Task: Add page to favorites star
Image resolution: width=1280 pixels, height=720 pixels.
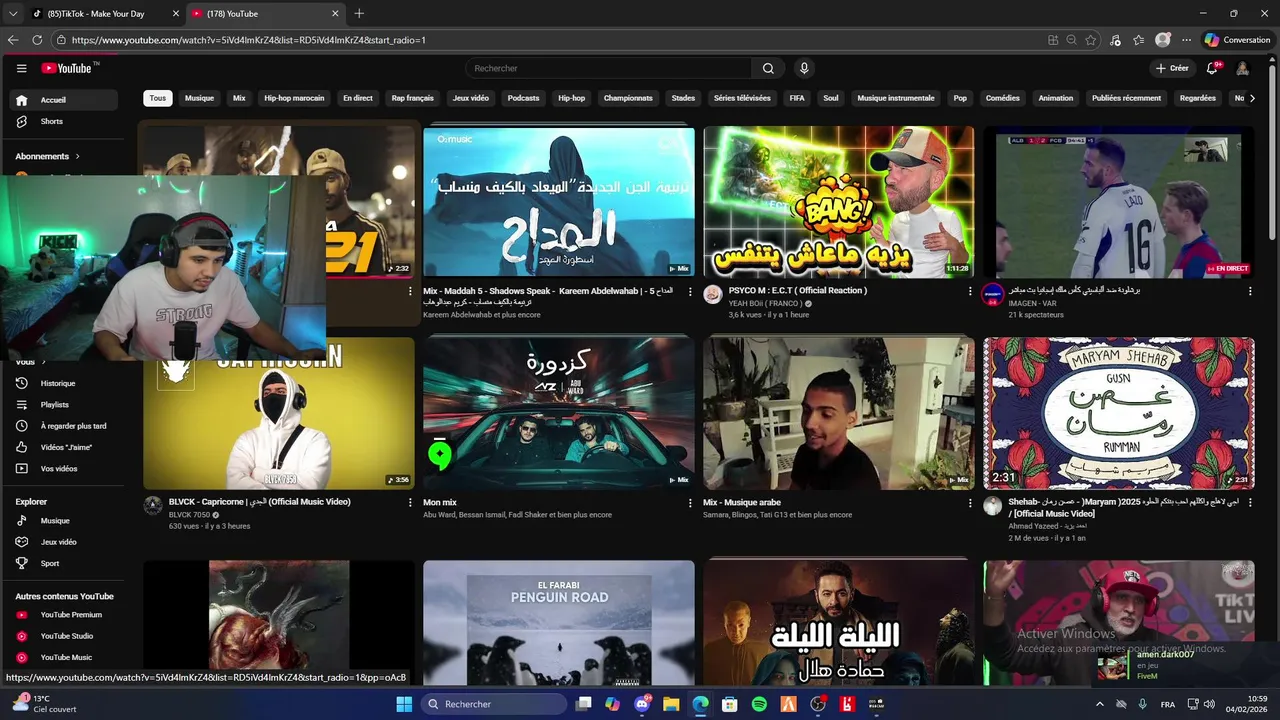Action: 1091,40
